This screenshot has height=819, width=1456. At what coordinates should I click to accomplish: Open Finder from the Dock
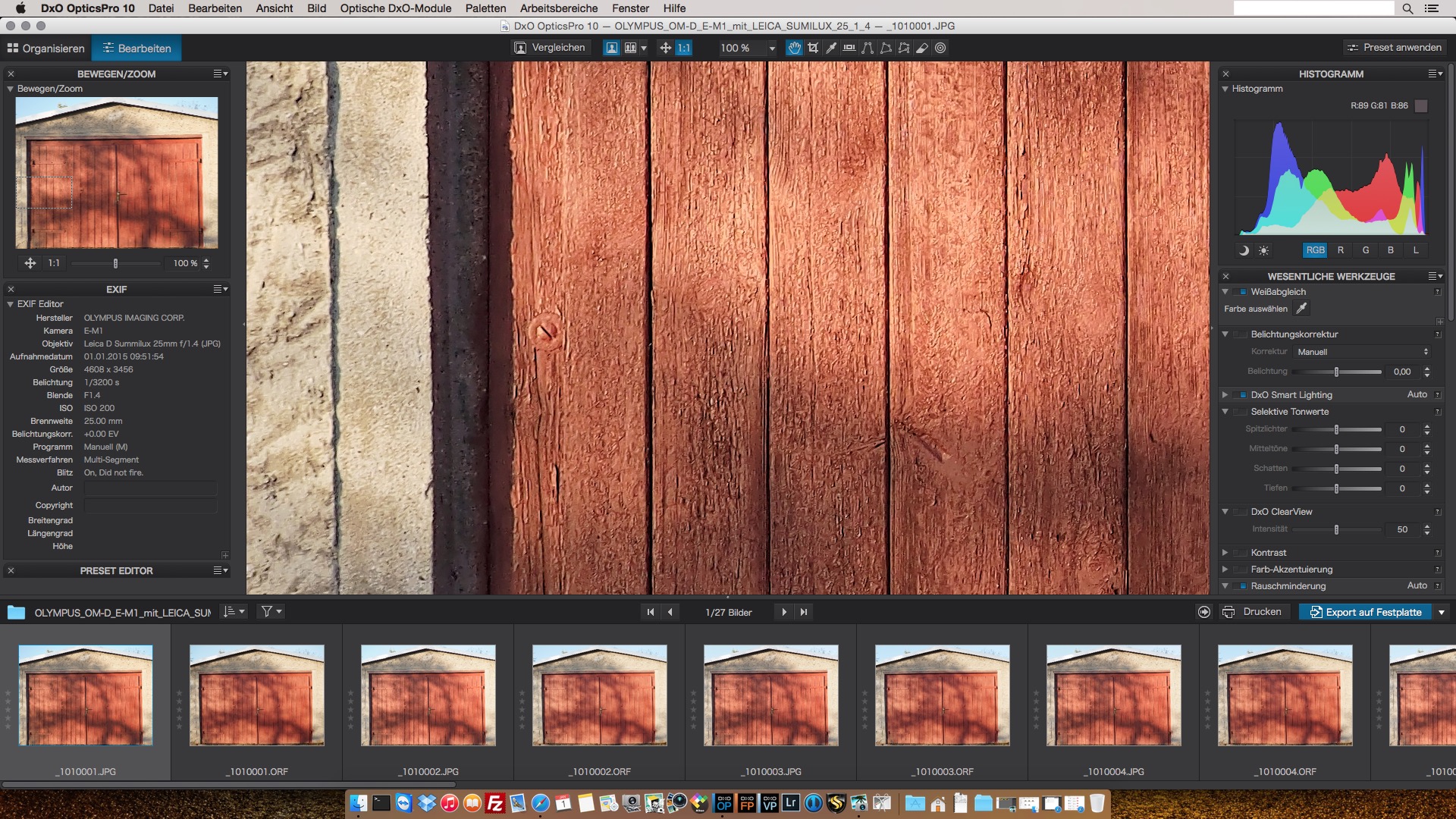358,803
